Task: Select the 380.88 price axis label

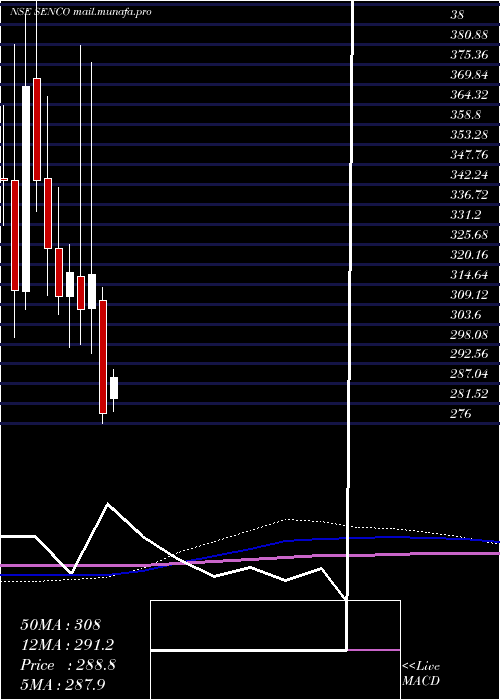Action: 470,35
